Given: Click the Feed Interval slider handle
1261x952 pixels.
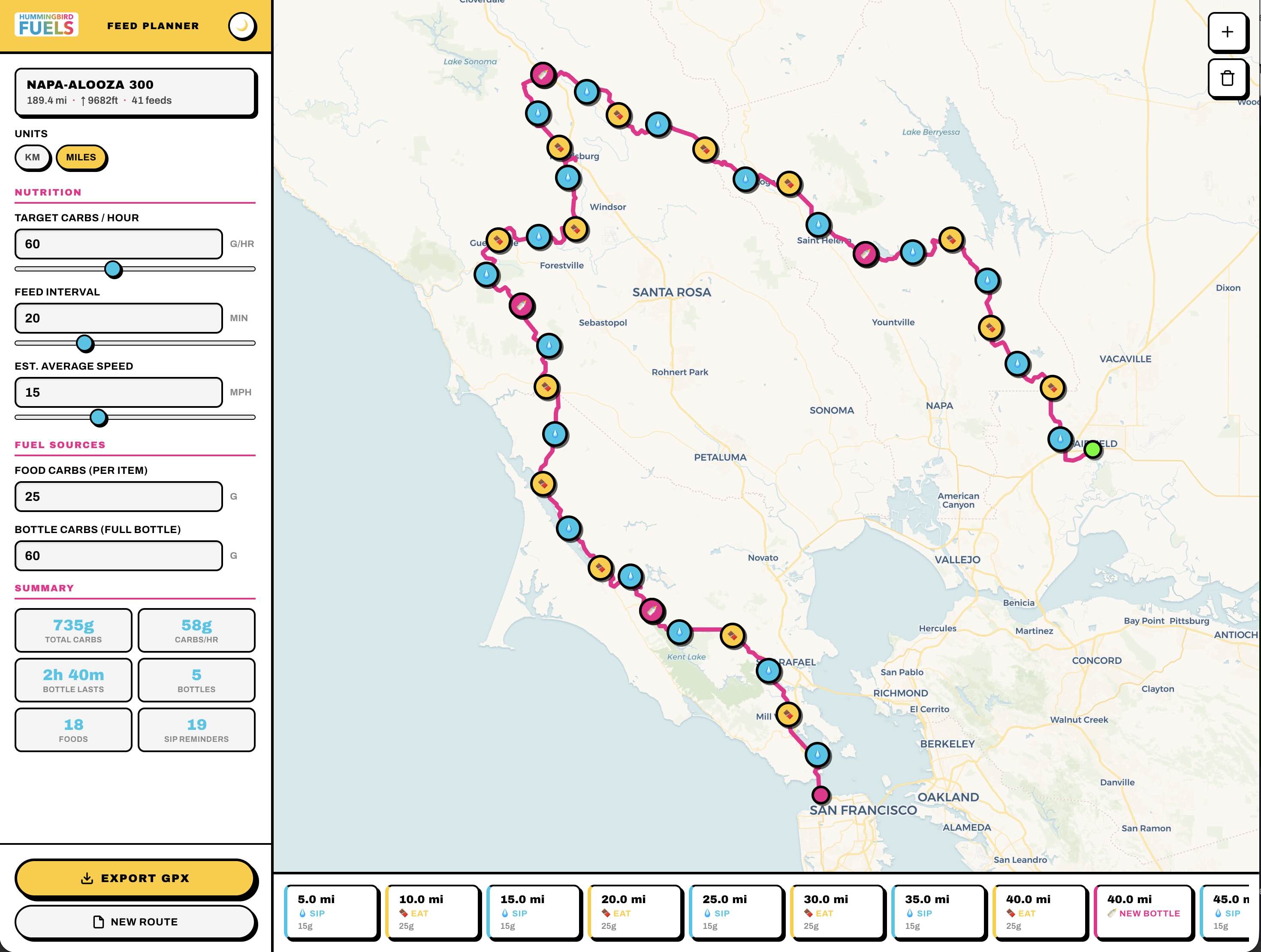Looking at the screenshot, I should pyautogui.click(x=85, y=343).
